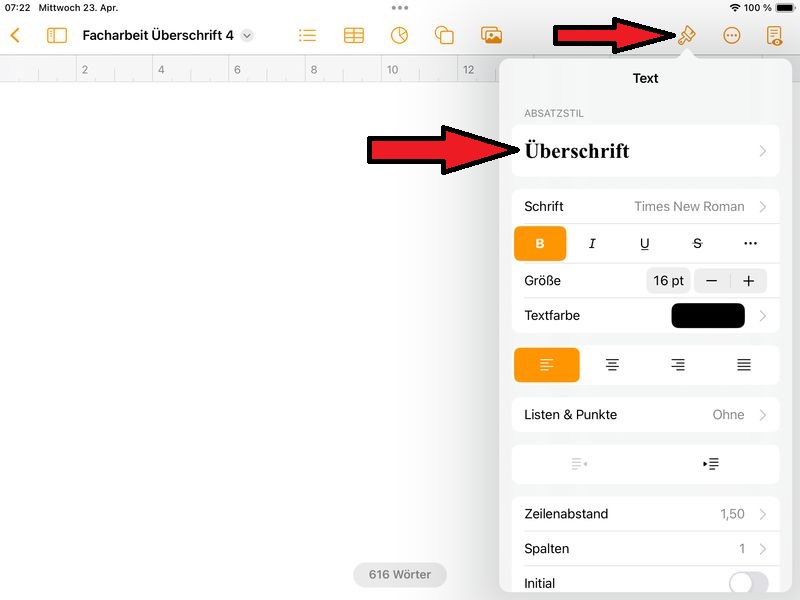The height and width of the screenshot is (600, 800).
Task: Toggle the Initial drop cap switch
Action: coord(748,583)
